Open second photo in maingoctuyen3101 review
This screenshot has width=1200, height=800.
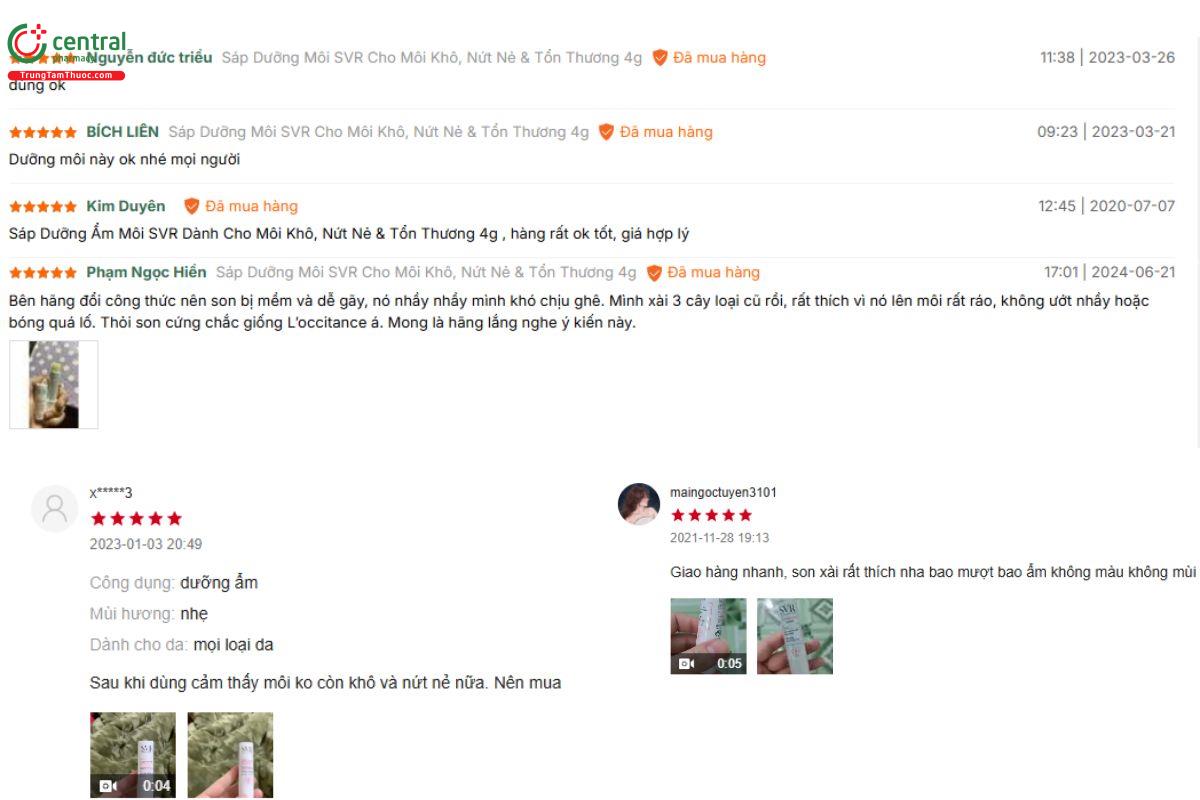click(x=795, y=636)
